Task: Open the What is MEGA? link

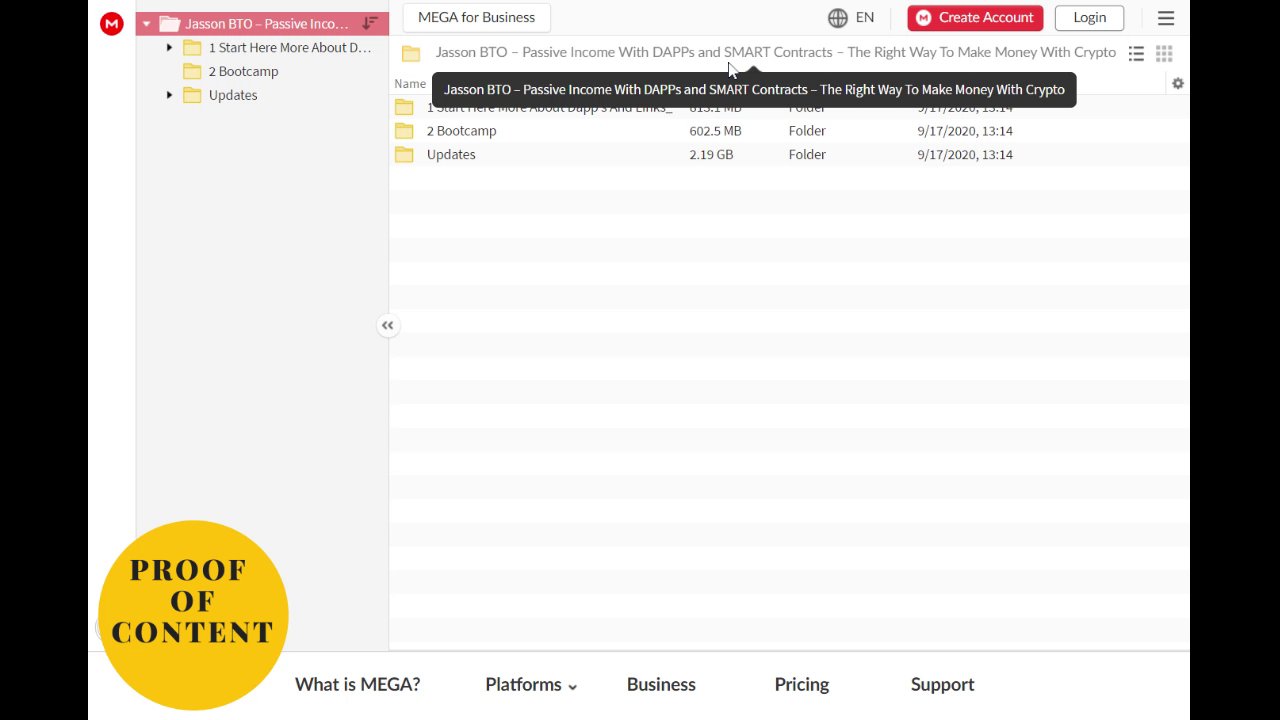Action: coord(357,685)
